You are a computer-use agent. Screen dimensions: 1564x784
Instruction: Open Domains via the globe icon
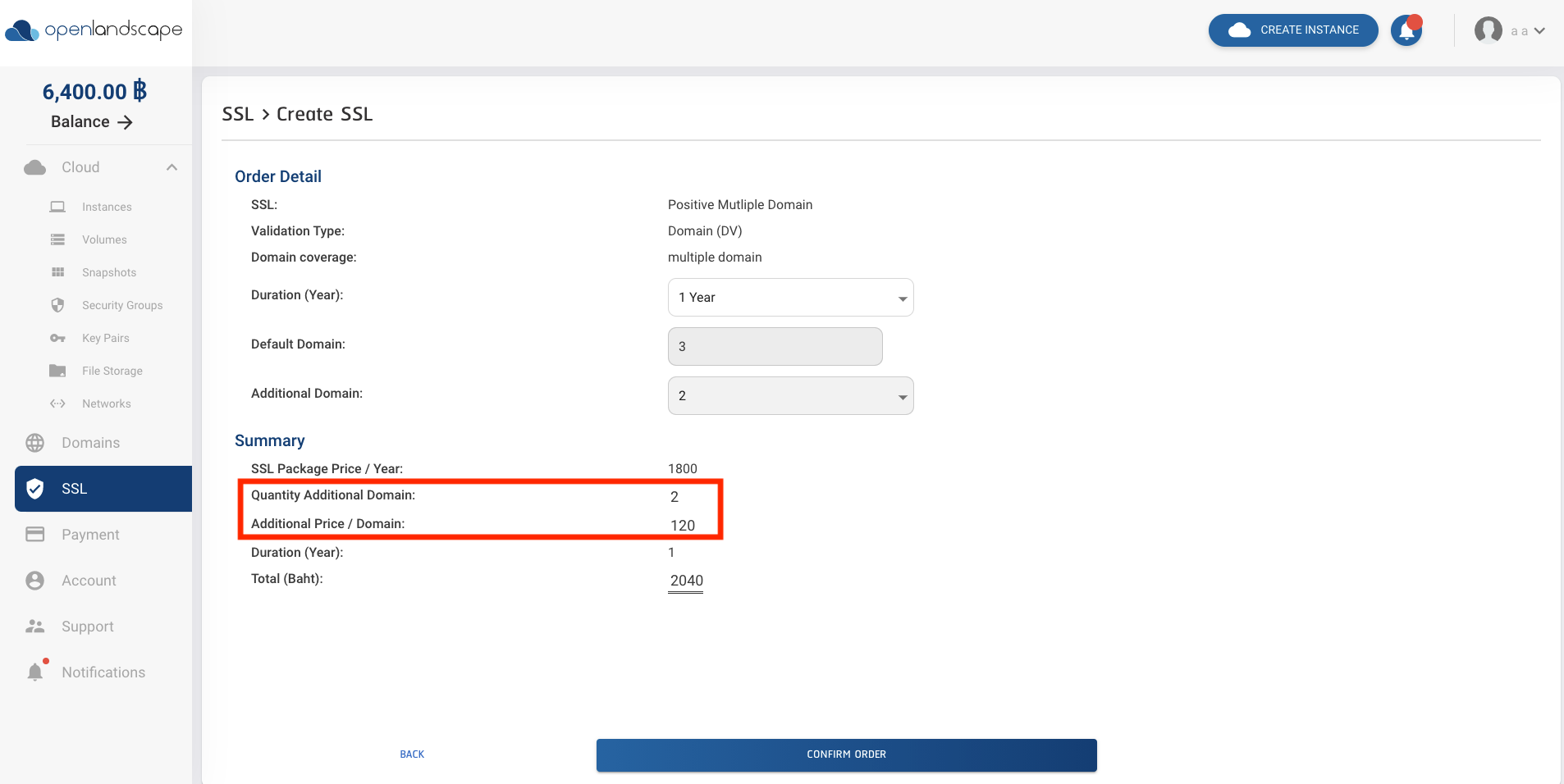pos(35,442)
